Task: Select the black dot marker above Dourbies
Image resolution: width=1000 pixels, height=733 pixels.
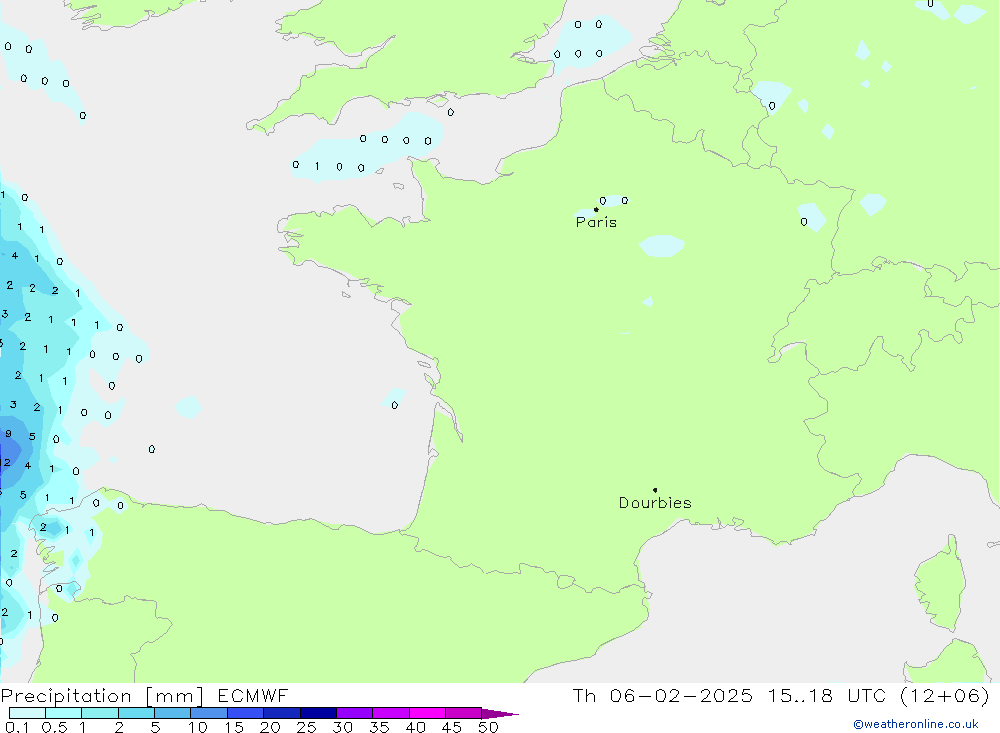Action: pyautogui.click(x=655, y=490)
